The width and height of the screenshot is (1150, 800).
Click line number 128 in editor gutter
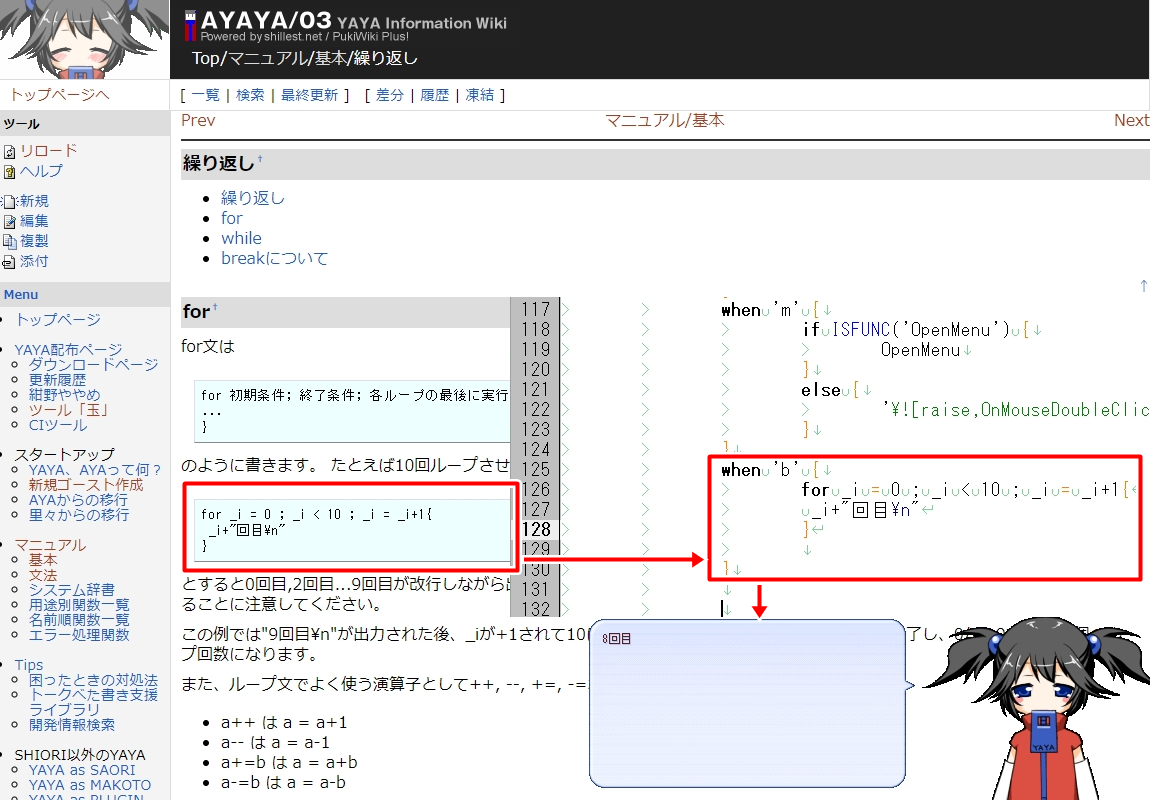pyautogui.click(x=535, y=529)
